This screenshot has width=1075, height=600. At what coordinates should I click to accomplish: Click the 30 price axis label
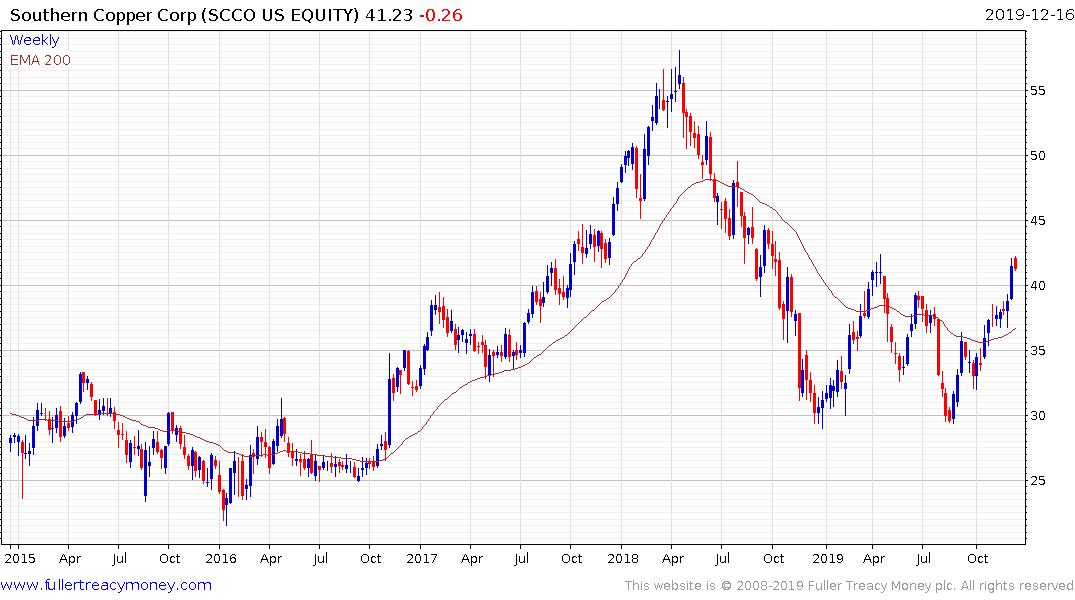pyautogui.click(x=1038, y=416)
